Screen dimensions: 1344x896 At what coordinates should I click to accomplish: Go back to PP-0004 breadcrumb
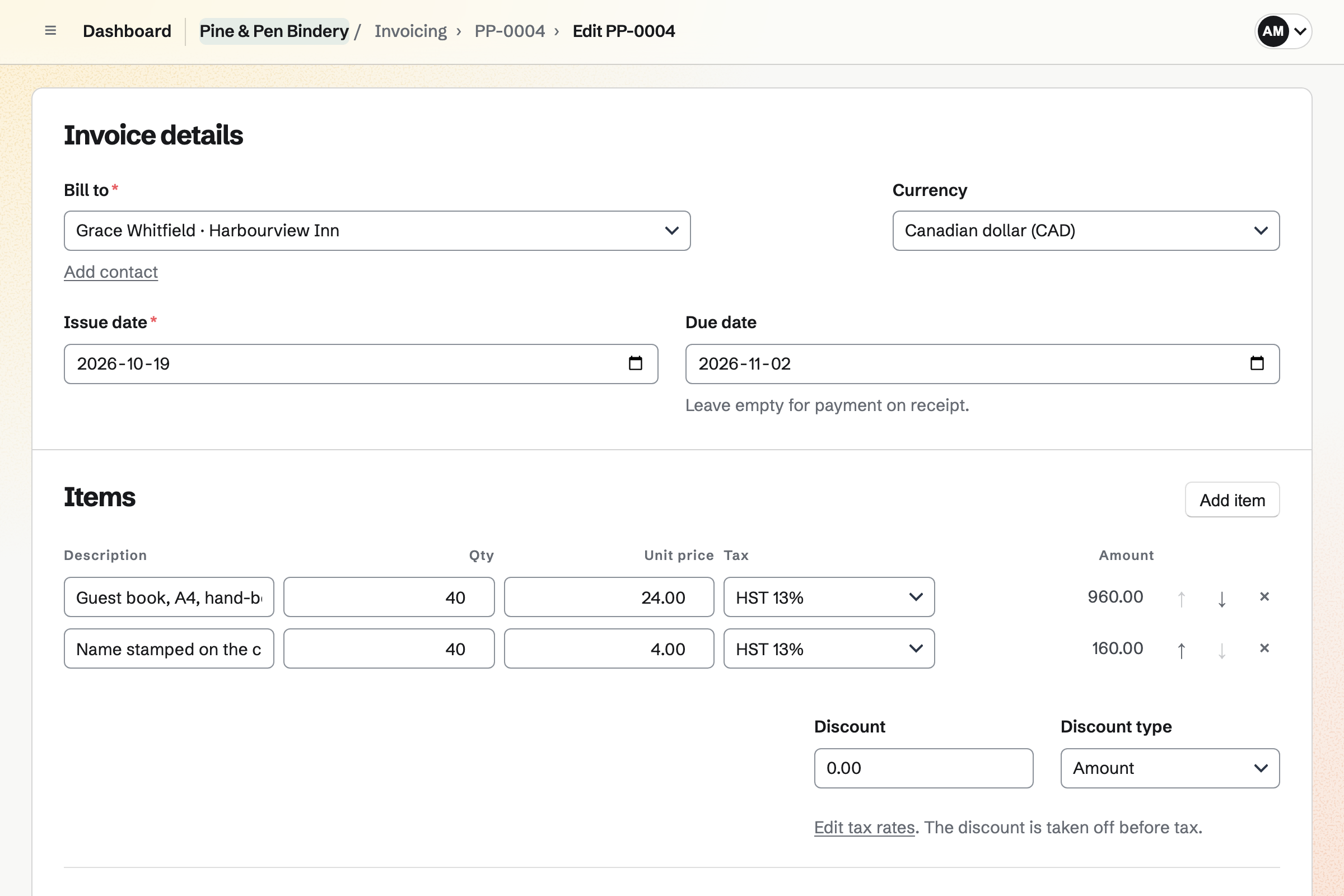point(509,31)
